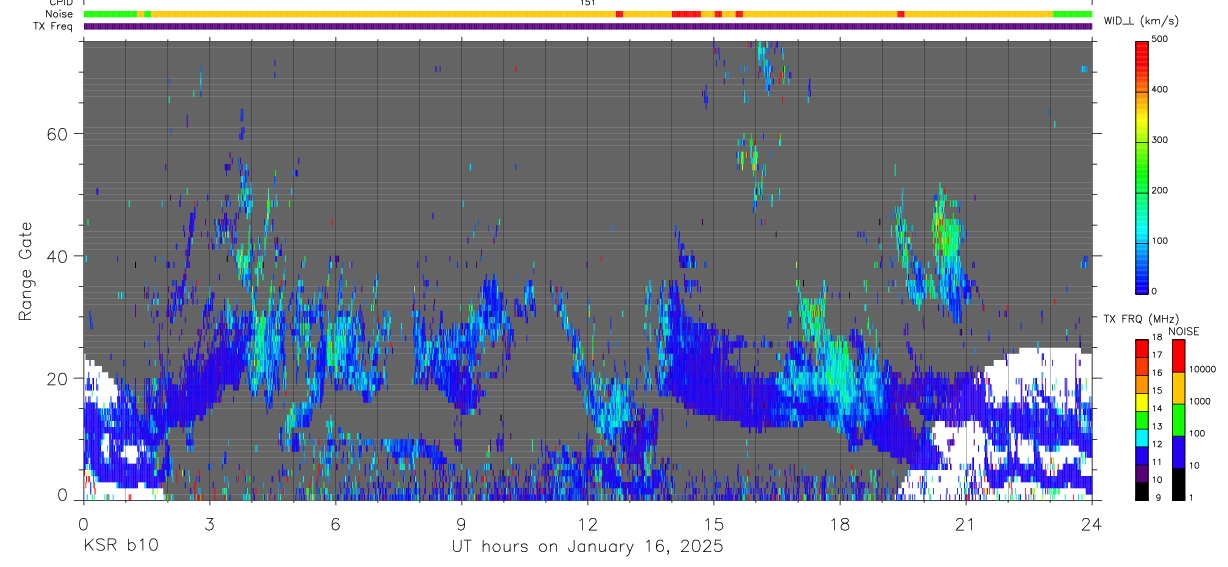
Task: Click the 18 UT hour x-axis tick label
Action: point(840,523)
